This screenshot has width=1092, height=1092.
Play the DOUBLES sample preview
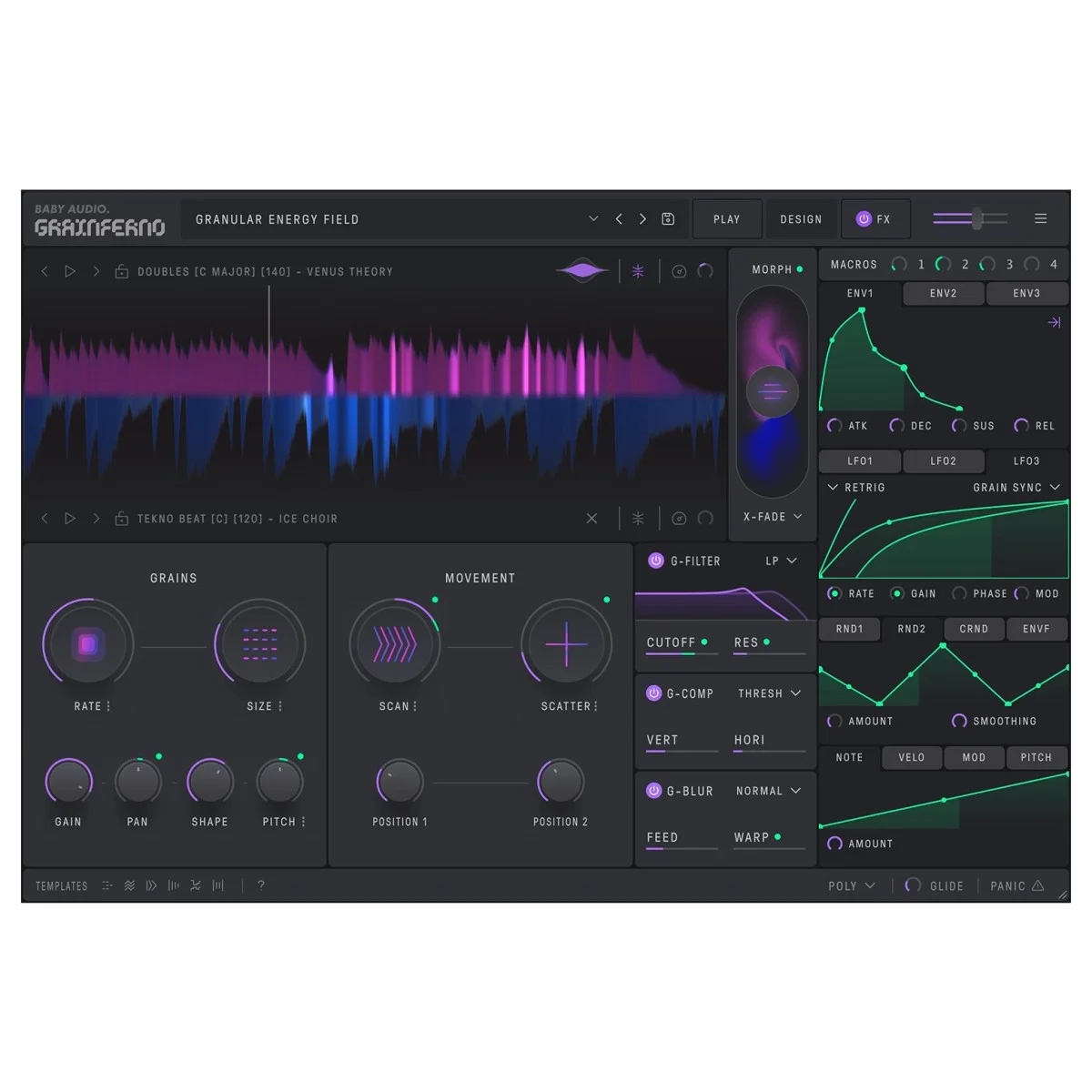(69, 271)
